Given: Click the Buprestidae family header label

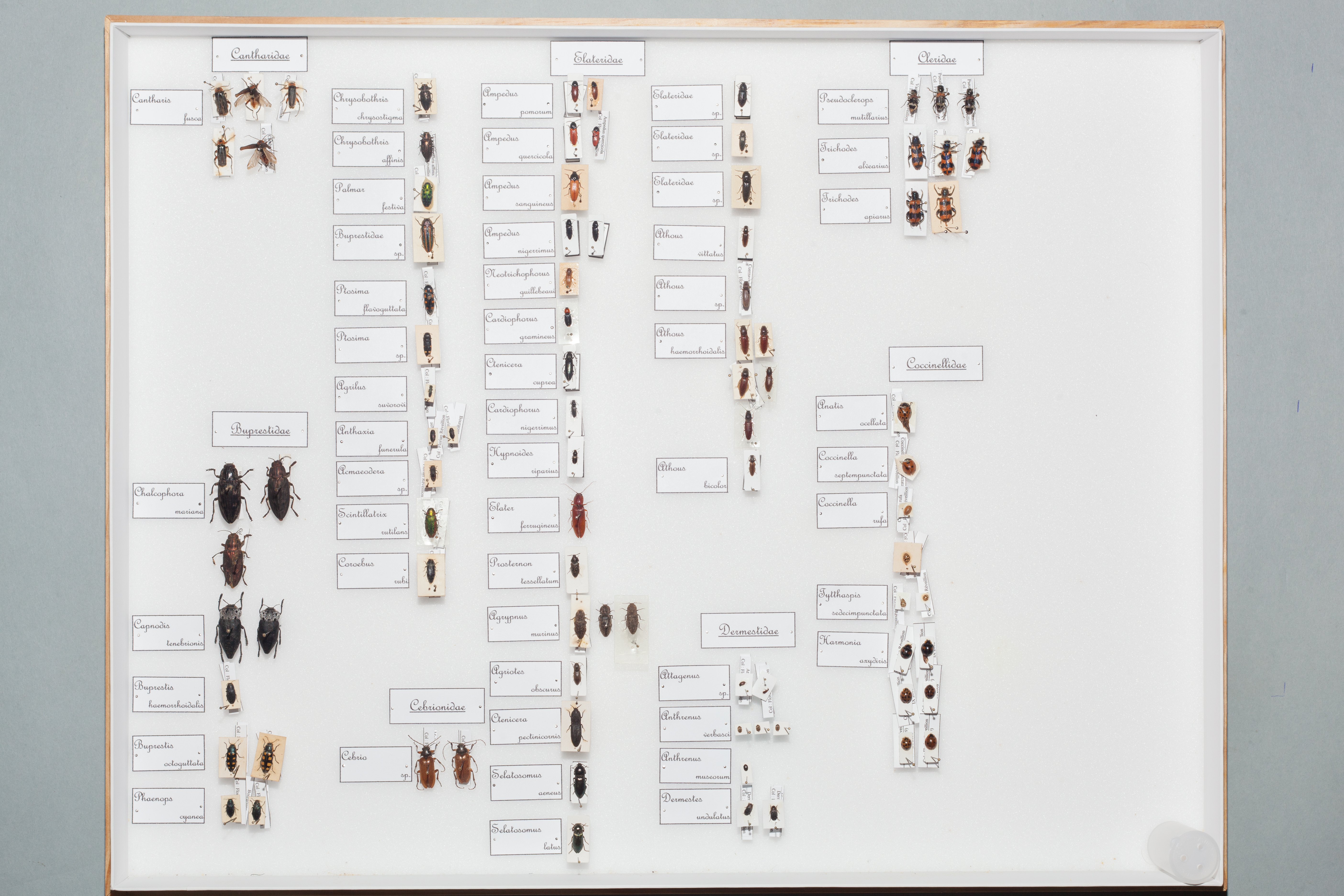Looking at the screenshot, I should 259,430.
